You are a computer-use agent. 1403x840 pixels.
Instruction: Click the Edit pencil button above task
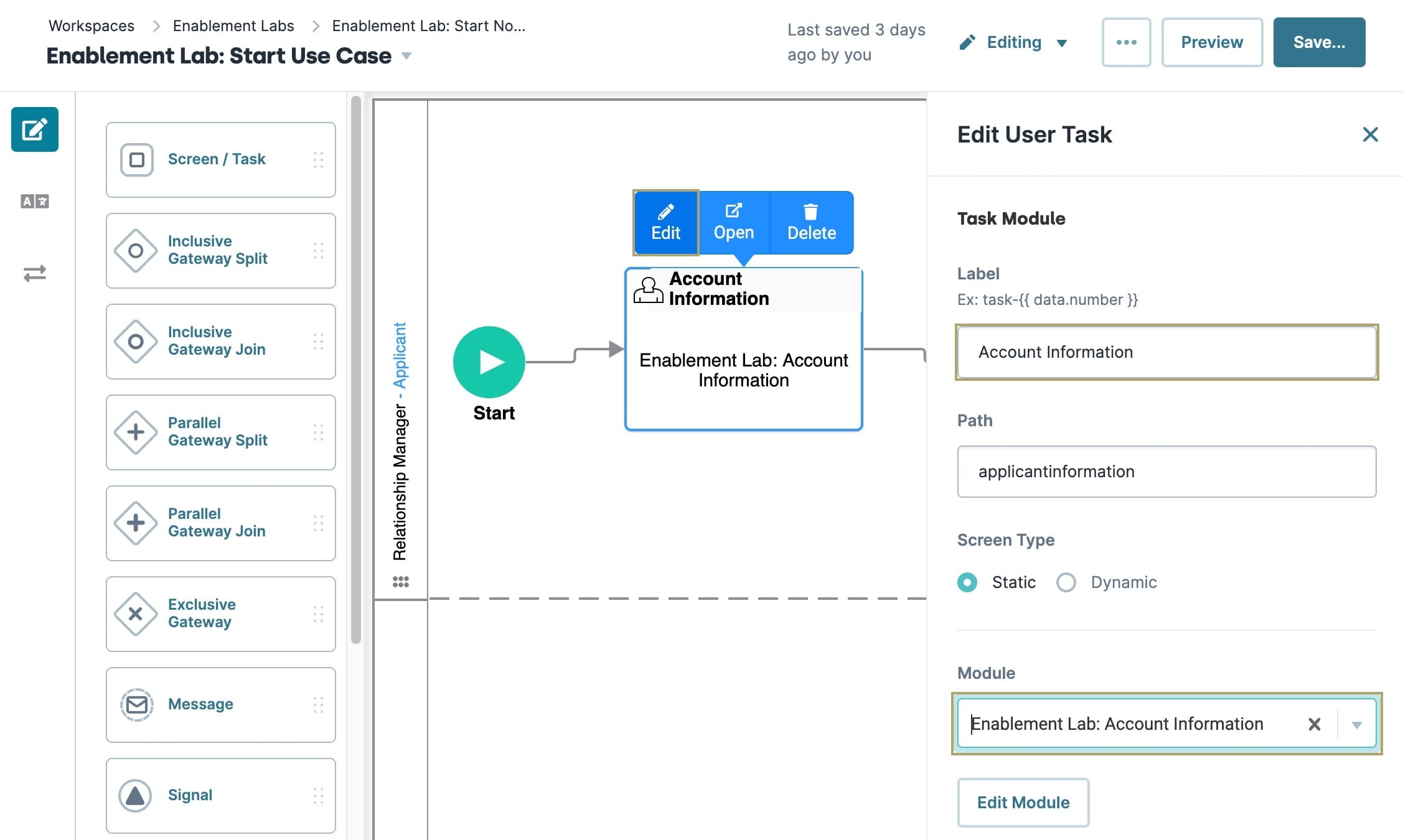point(665,223)
